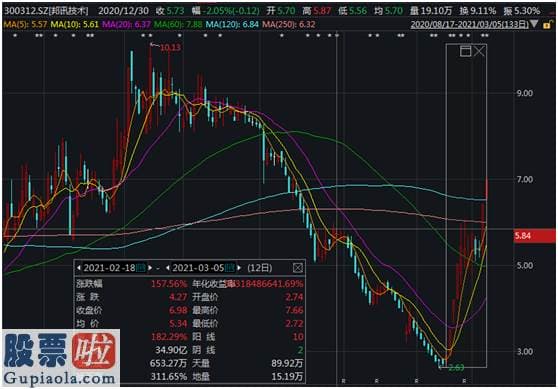Click the 阳线 count 10
This screenshot has height=389, width=558.
point(298,337)
